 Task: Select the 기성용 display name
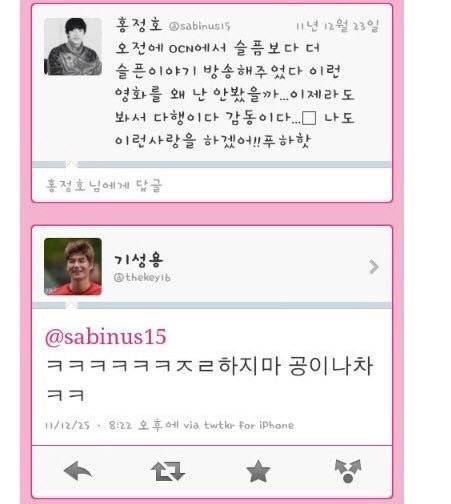(x=138, y=260)
